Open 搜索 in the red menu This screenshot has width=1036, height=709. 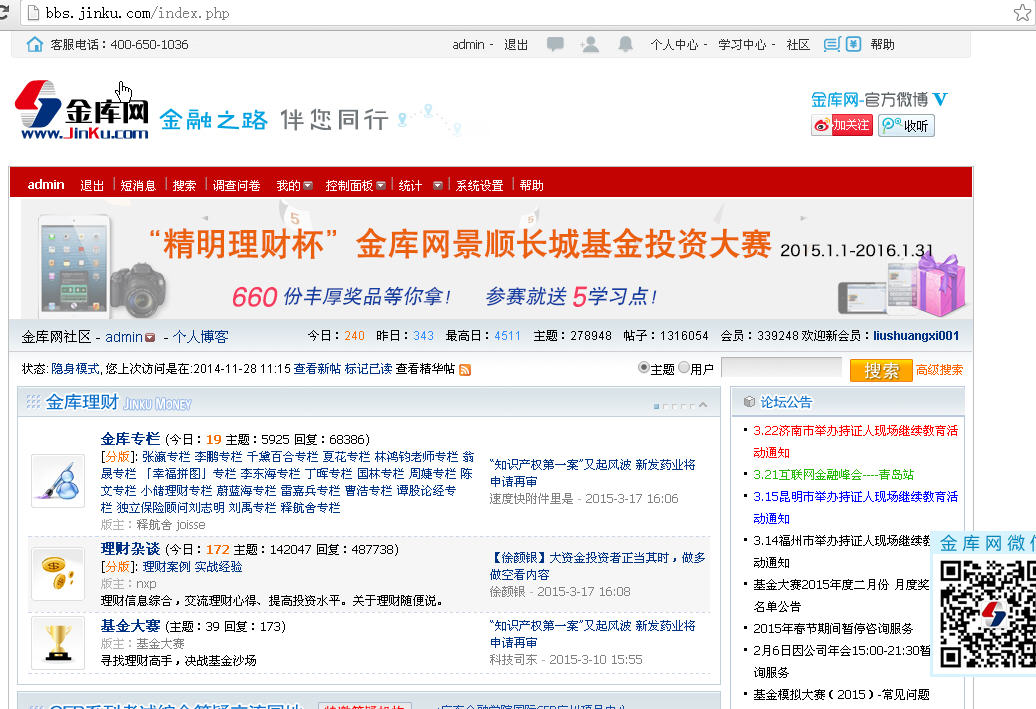[184, 186]
